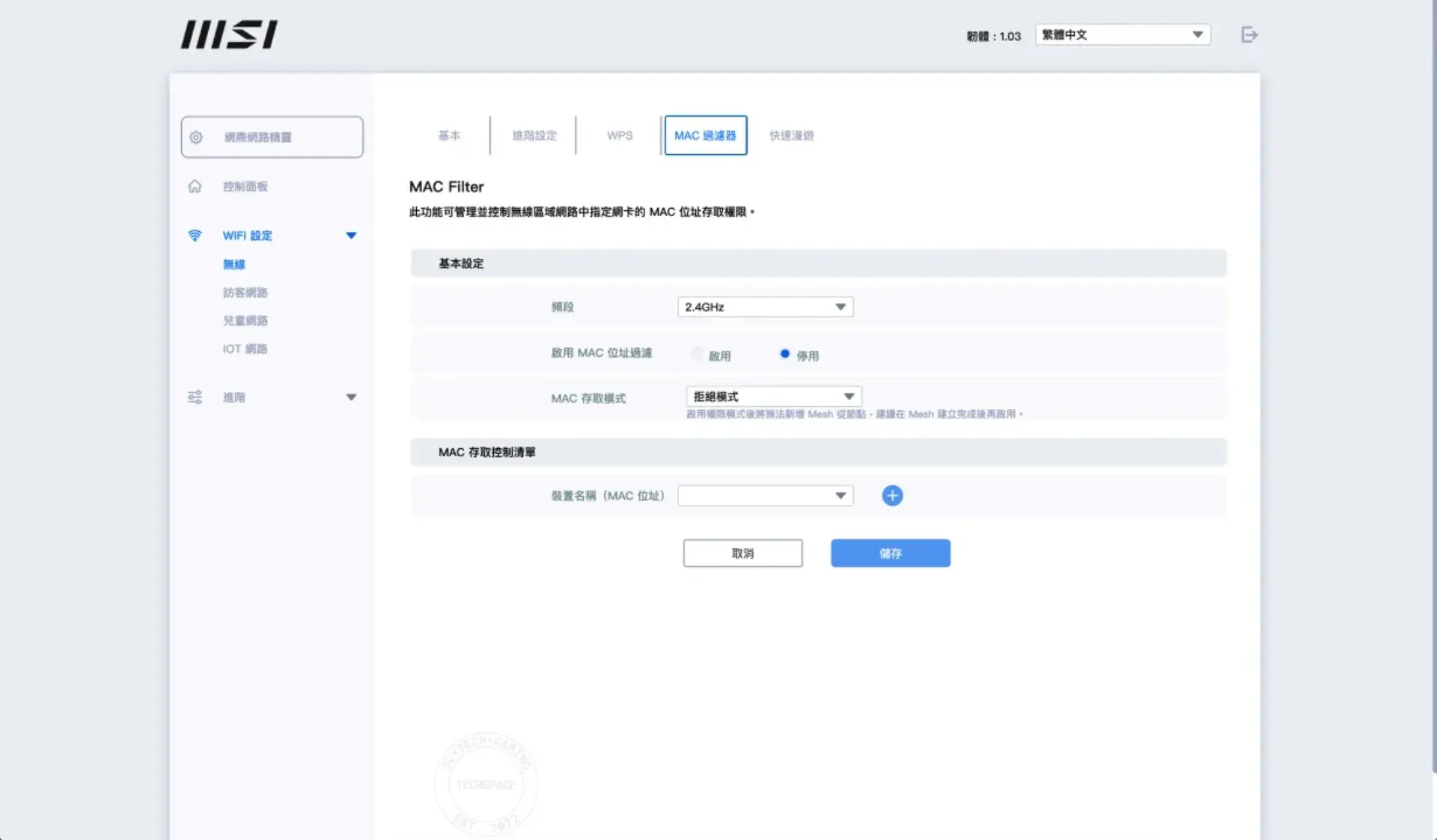Open the language selector dropdown

click(1122, 34)
